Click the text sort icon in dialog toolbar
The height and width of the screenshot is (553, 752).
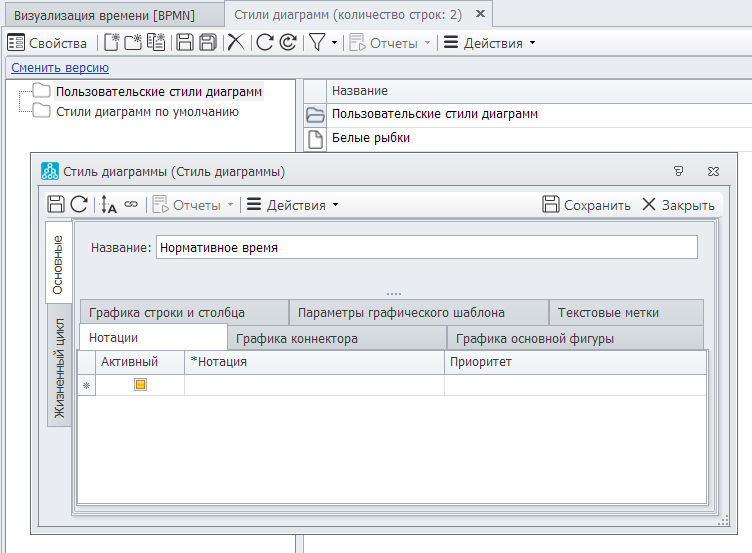(x=109, y=204)
